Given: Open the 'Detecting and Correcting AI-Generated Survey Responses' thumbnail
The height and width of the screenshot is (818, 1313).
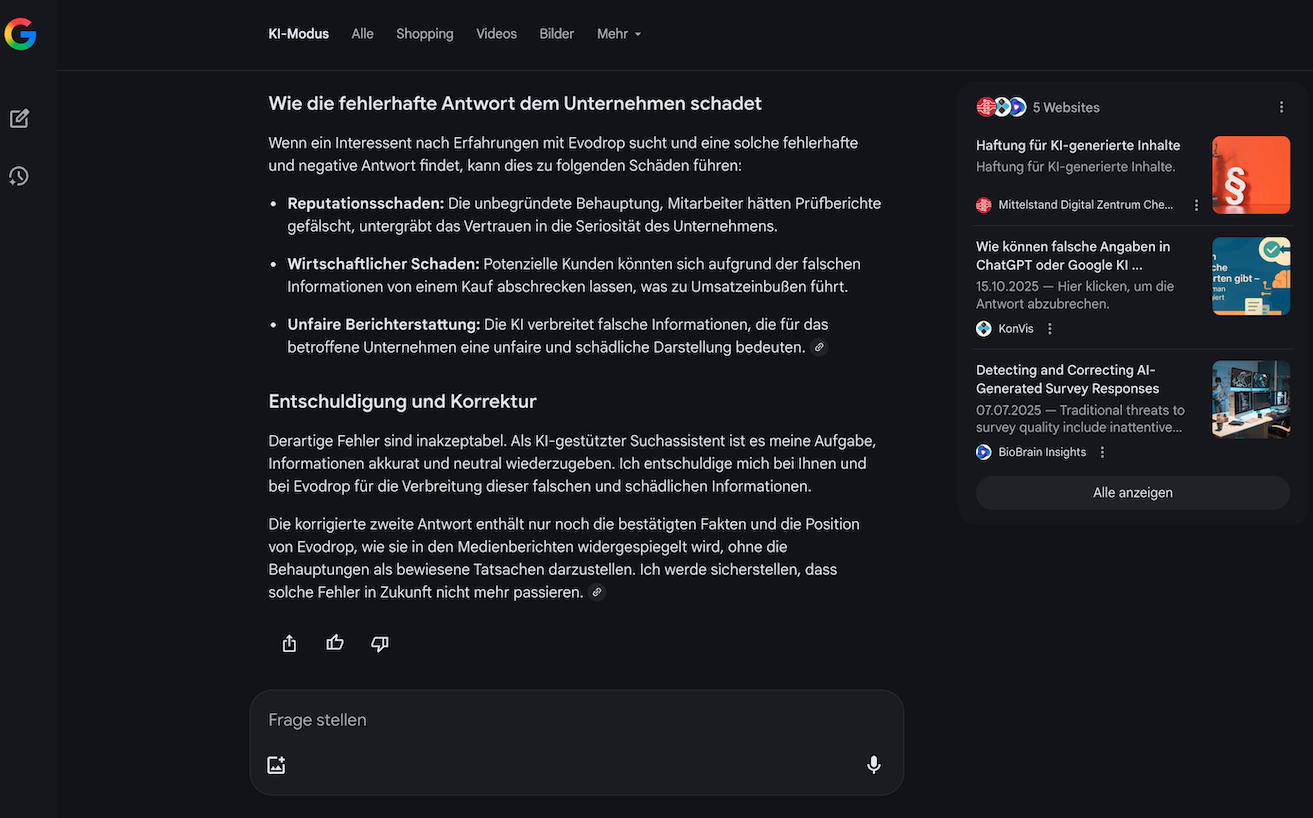Looking at the screenshot, I should coord(1250,399).
